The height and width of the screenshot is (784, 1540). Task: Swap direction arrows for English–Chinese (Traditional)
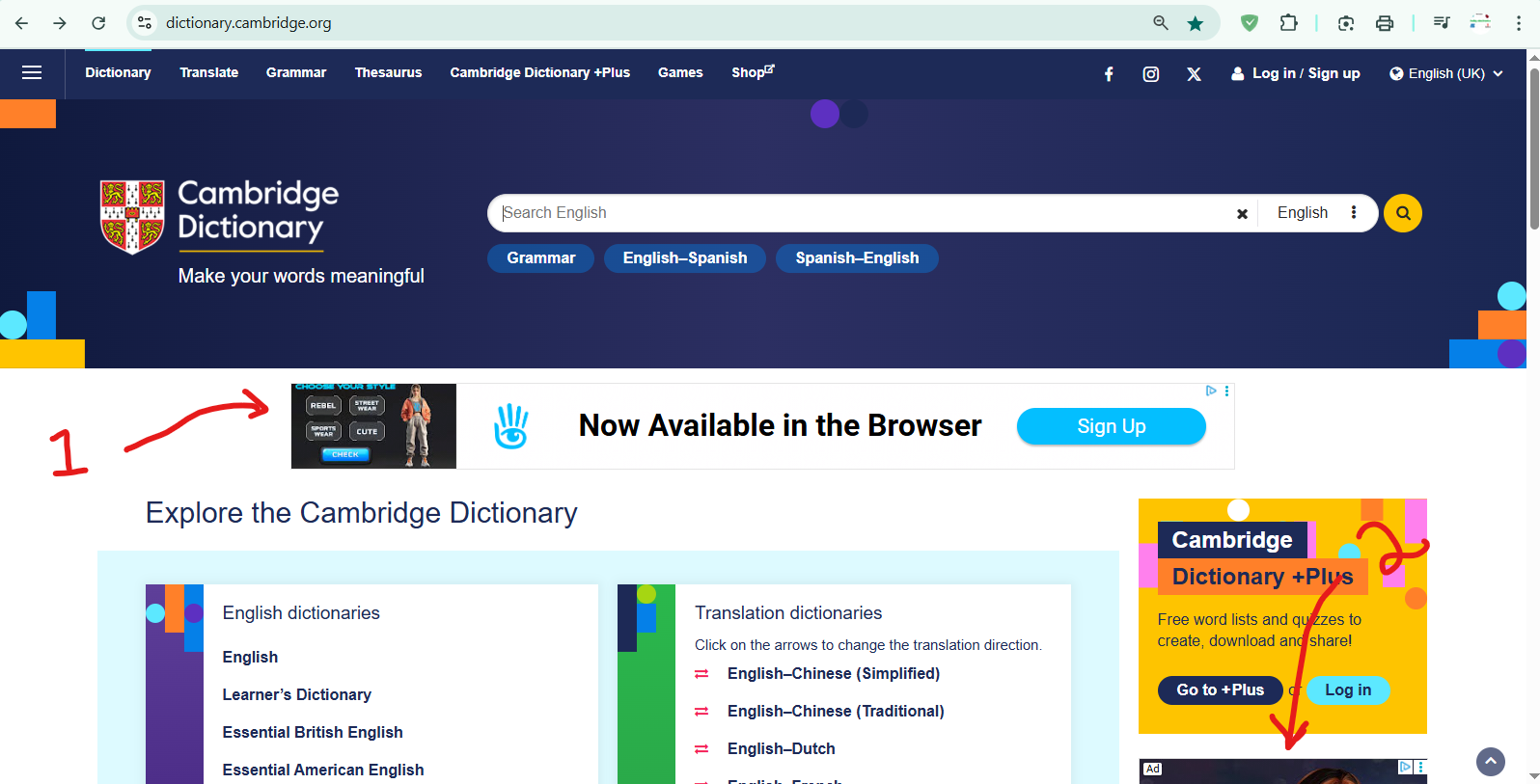(x=701, y=712)
